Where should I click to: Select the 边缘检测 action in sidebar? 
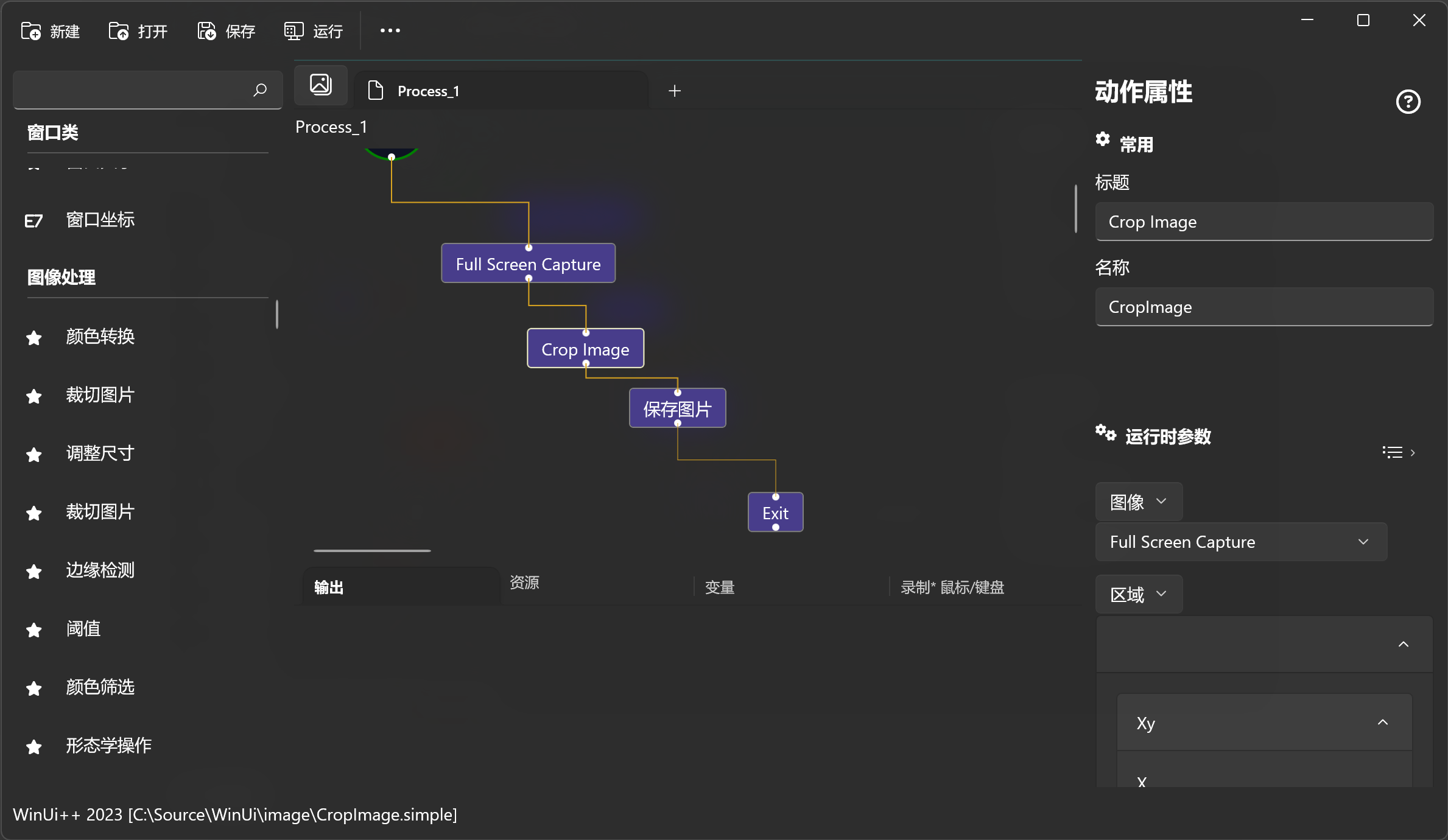coord(100,570)
